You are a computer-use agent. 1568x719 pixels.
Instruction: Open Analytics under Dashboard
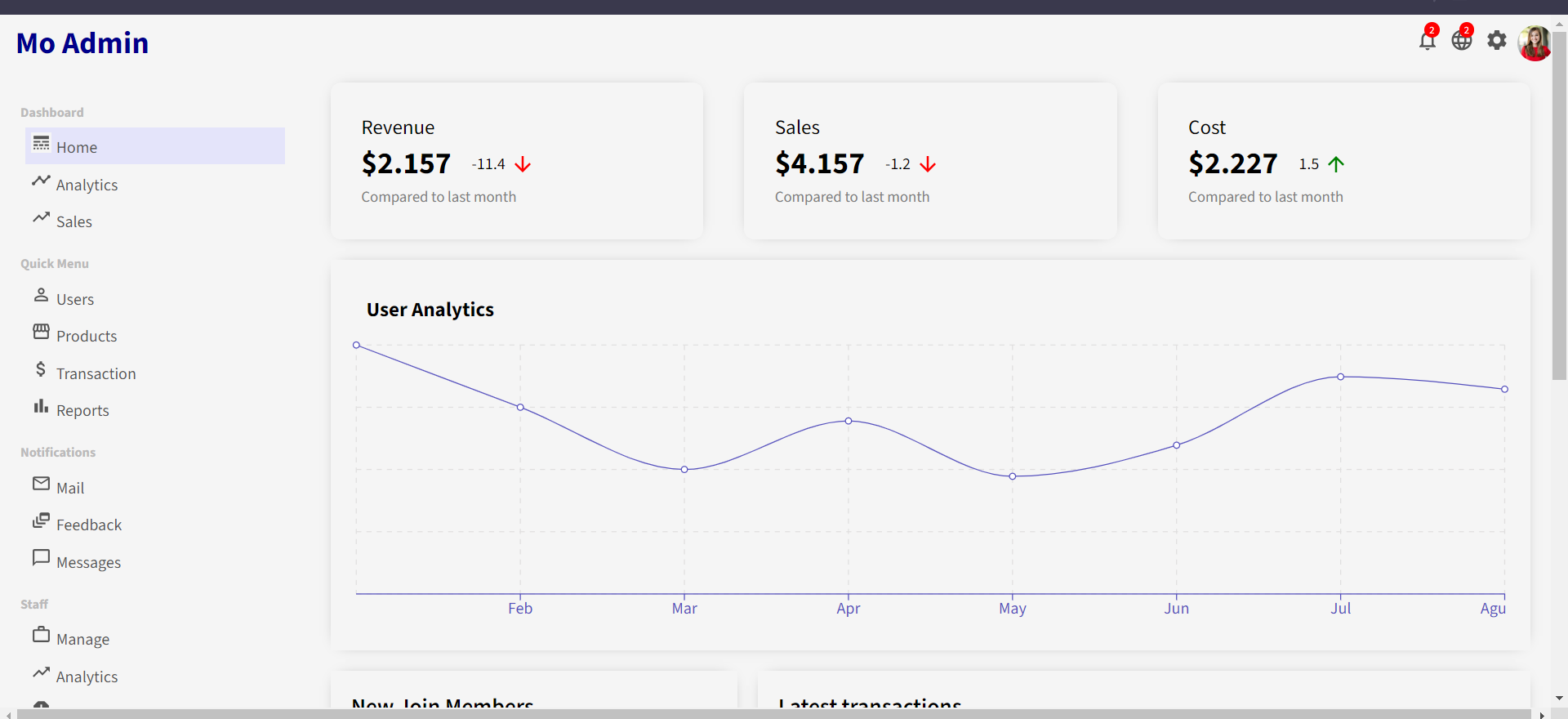coord(87,185)
